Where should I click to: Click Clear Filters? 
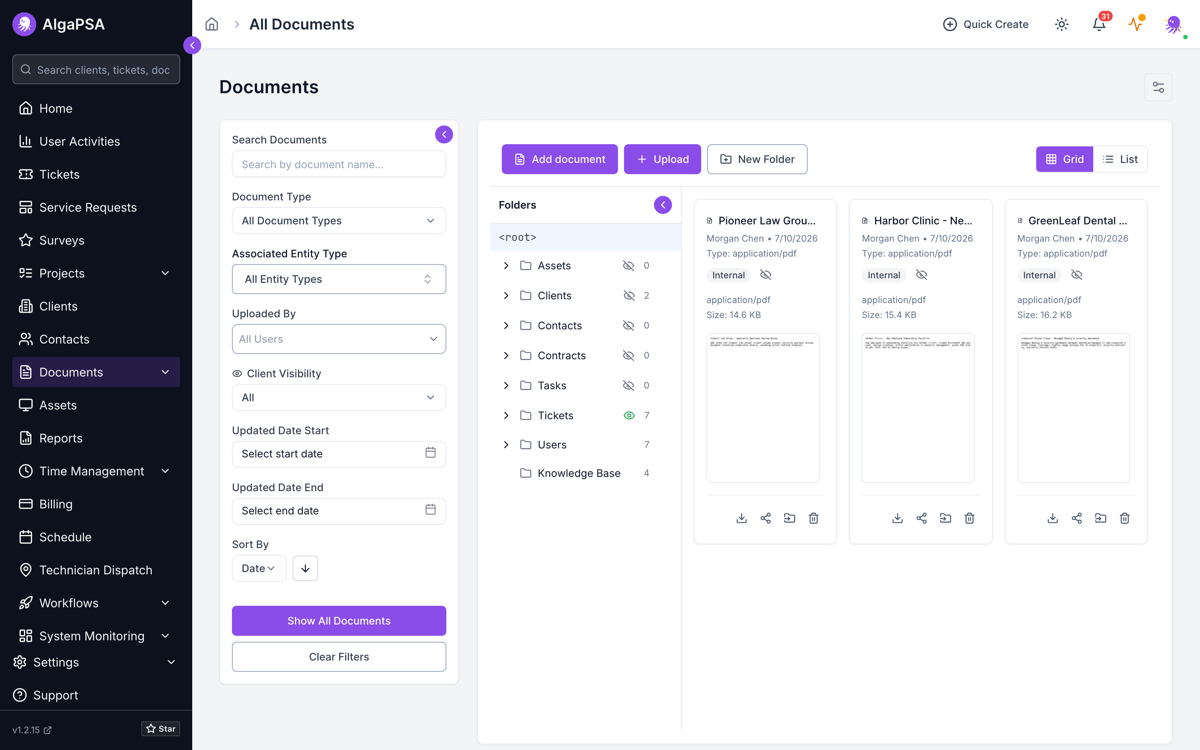(339, 657)
